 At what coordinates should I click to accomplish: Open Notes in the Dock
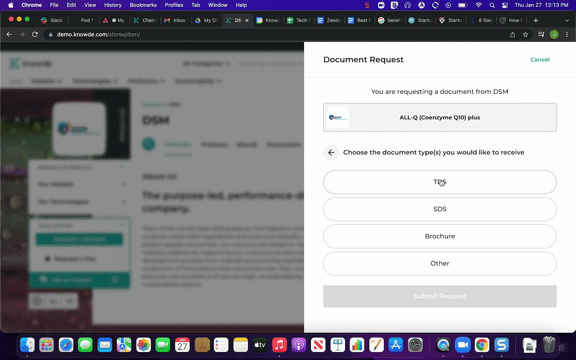pos(241,345)
